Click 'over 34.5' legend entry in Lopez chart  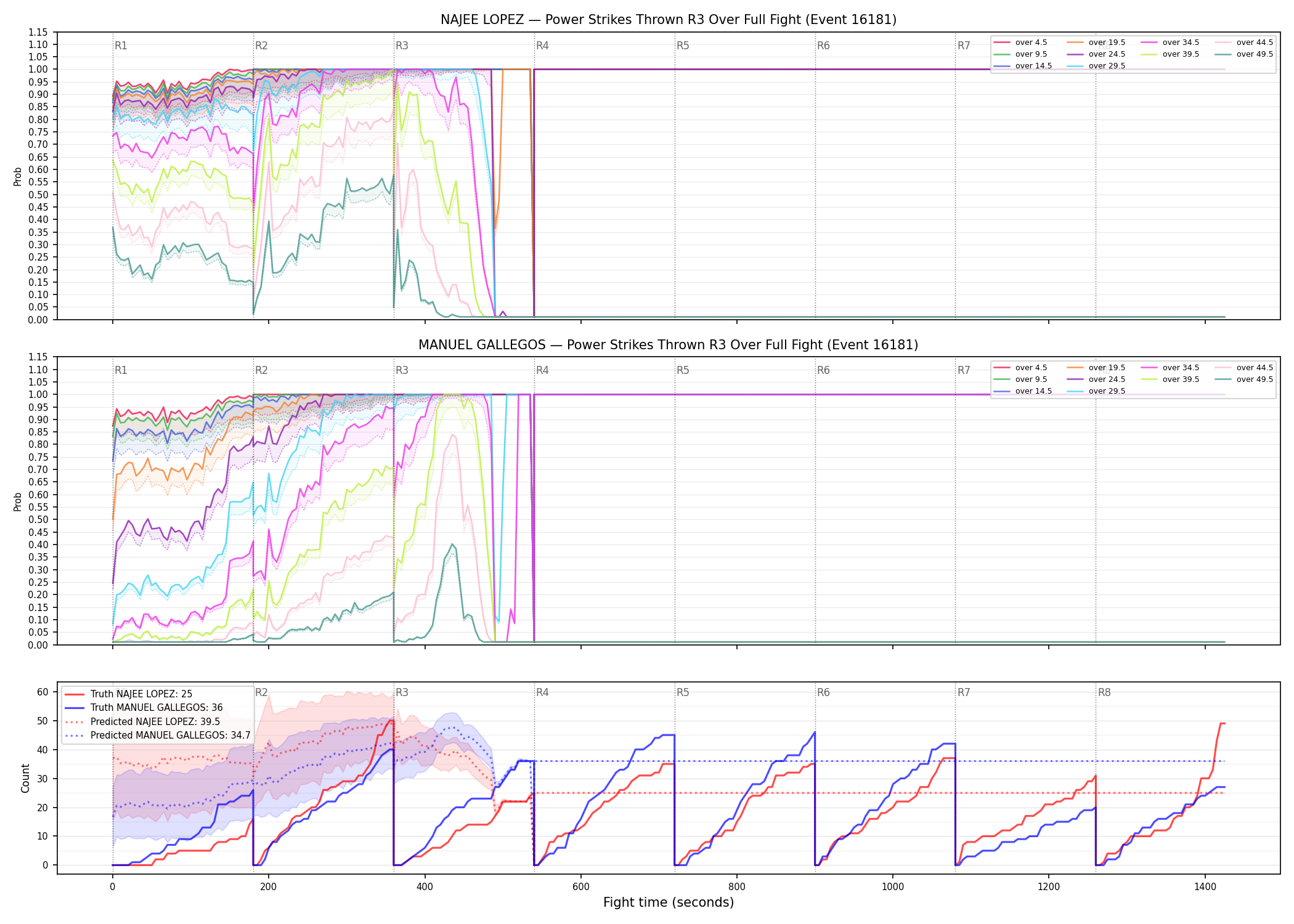click(1170, 43)
